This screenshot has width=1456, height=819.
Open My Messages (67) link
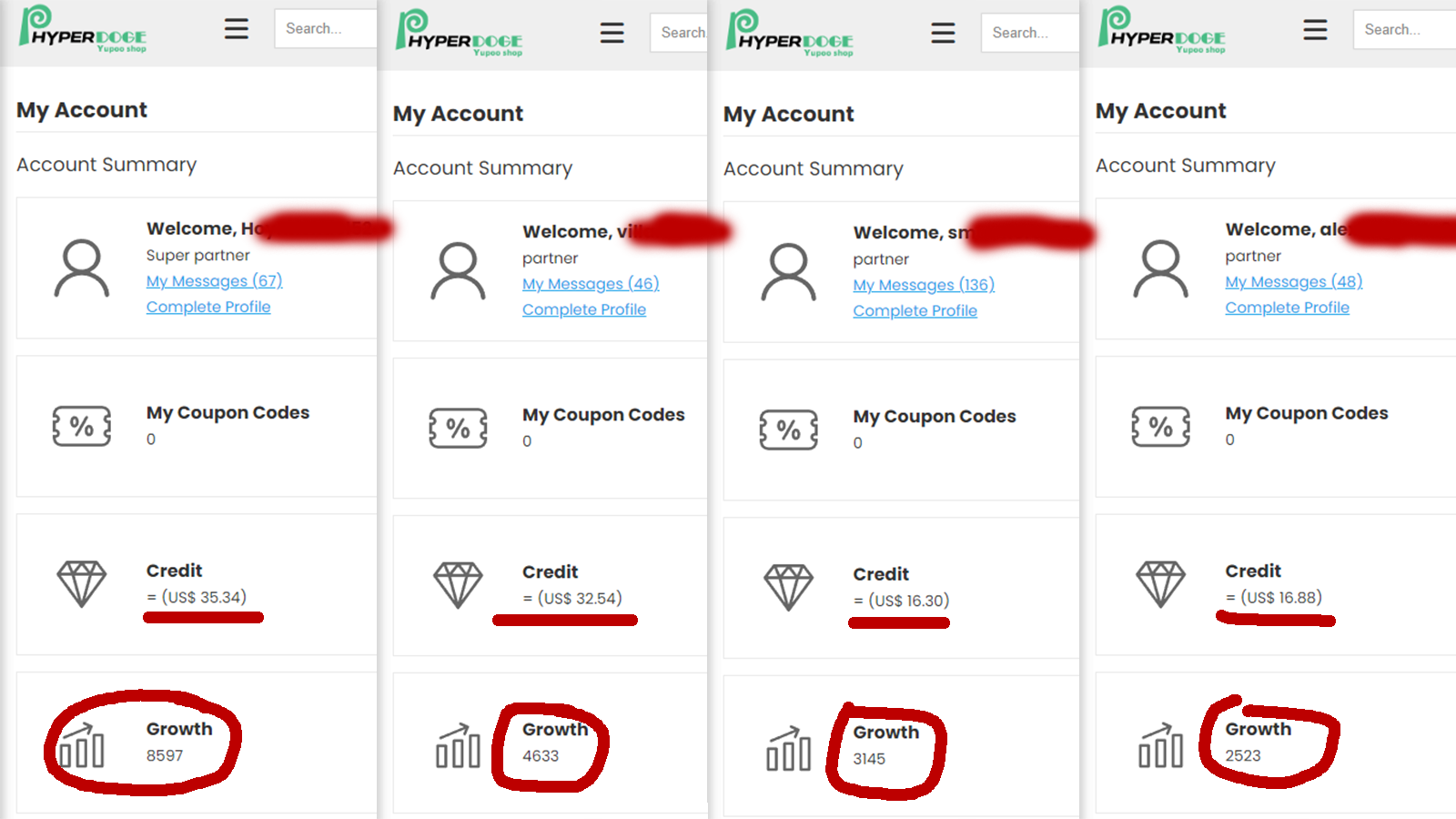pyautogui.click(x=214, y=281)
